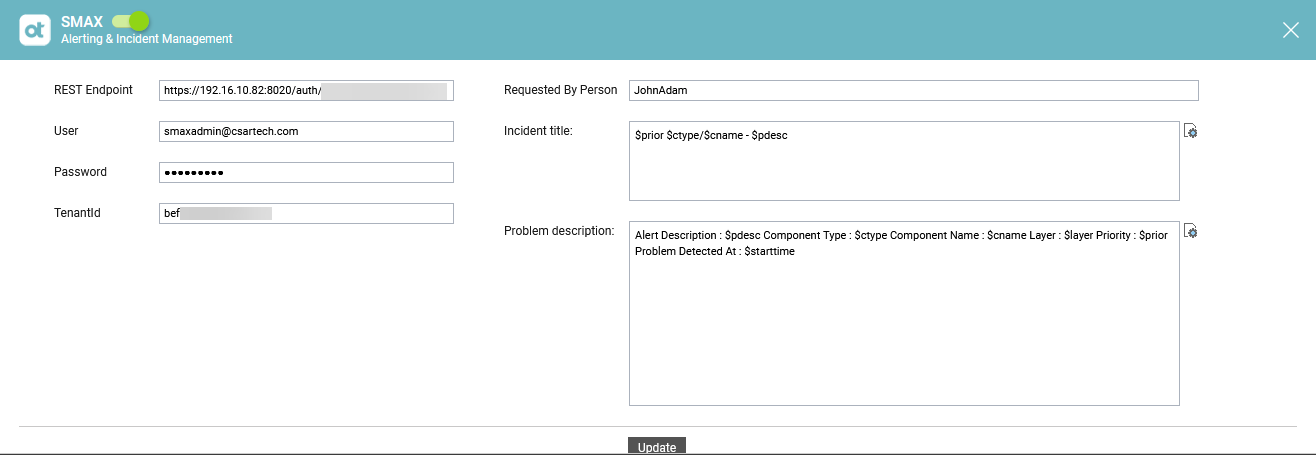Click the REST Endpoint label
This screenshot has width=1316, height=455.
click(93, 90)
